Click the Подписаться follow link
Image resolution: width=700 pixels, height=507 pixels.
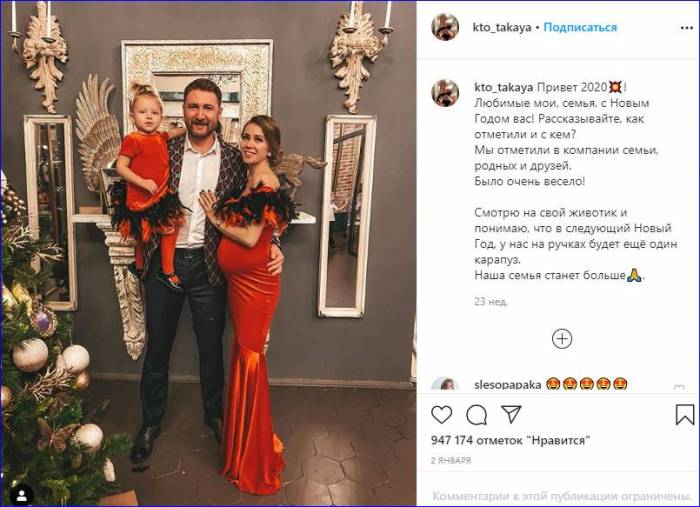(580, 27)
